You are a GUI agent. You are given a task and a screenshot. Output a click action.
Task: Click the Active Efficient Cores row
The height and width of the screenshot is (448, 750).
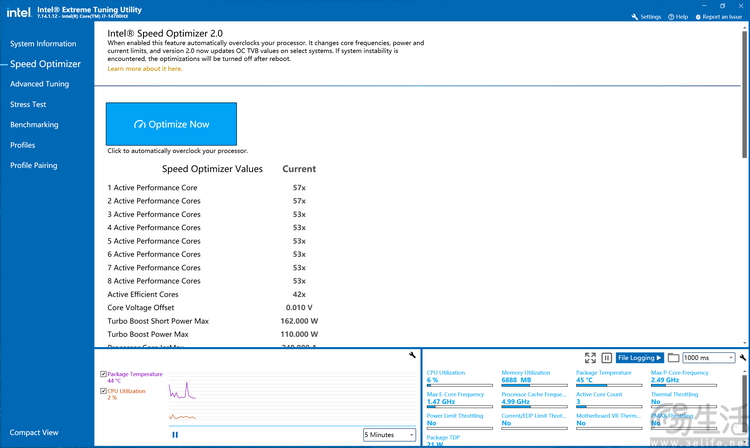tap(213, 294)
